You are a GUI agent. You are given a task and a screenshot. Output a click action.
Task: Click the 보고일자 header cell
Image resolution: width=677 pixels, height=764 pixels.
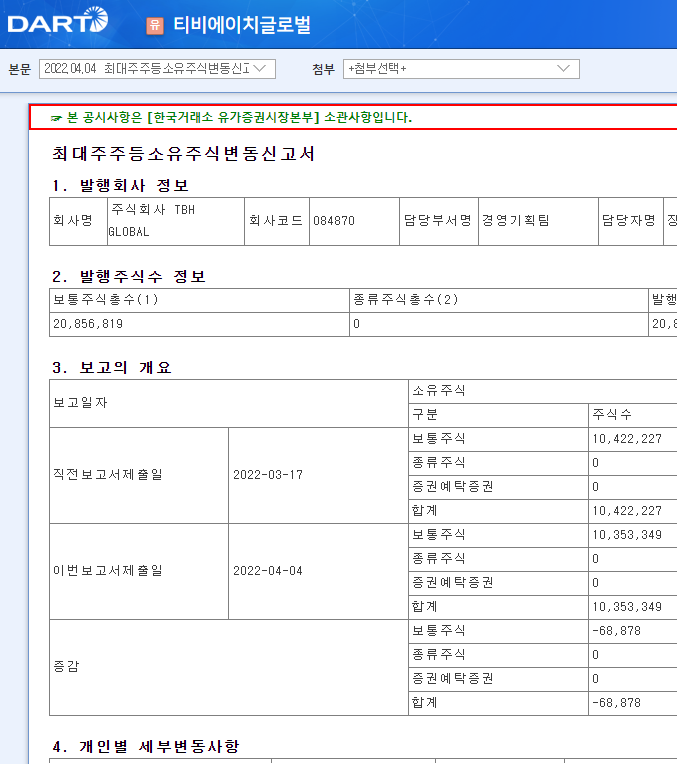pos(229,403)
